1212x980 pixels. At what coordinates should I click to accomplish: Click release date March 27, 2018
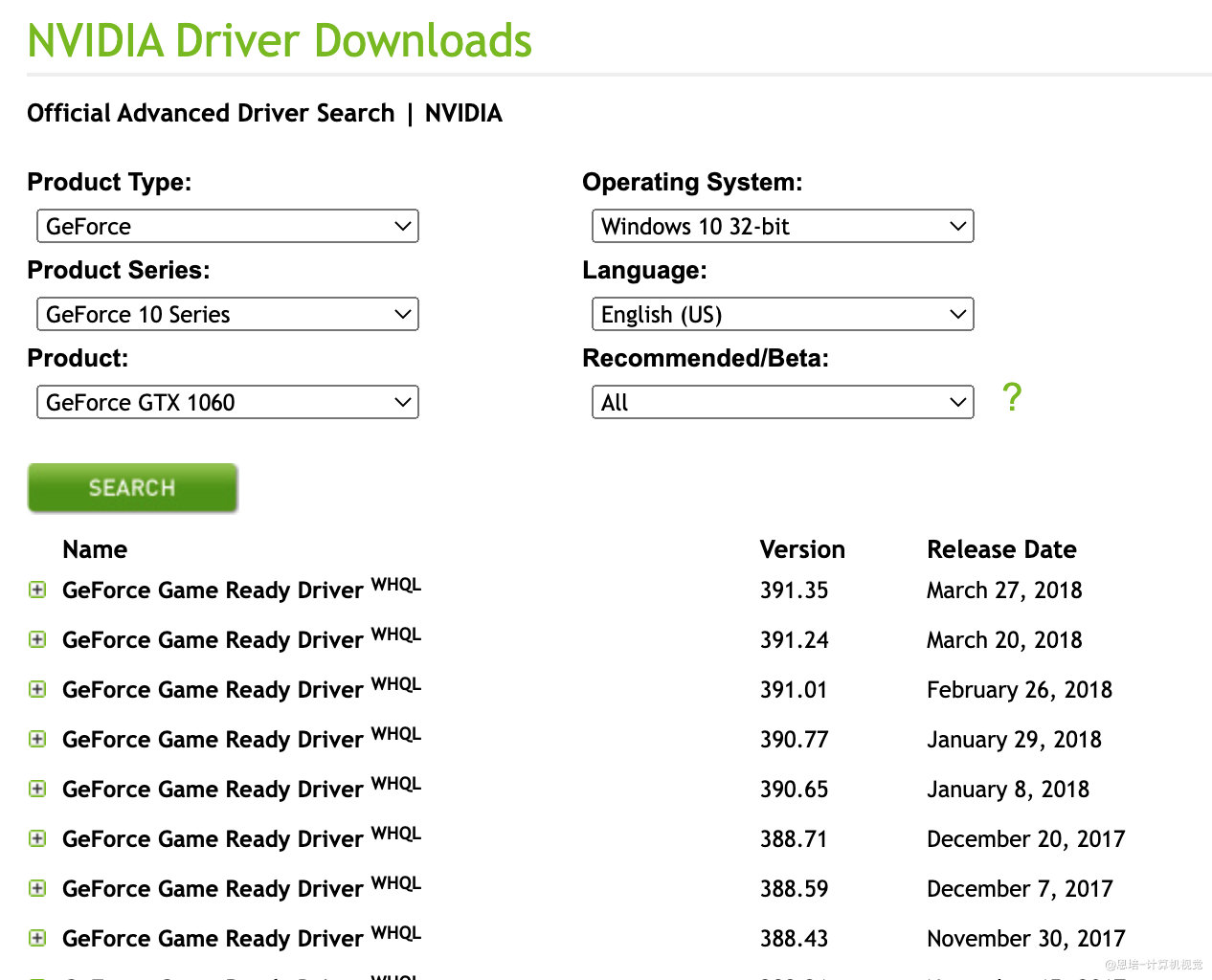1004,590
